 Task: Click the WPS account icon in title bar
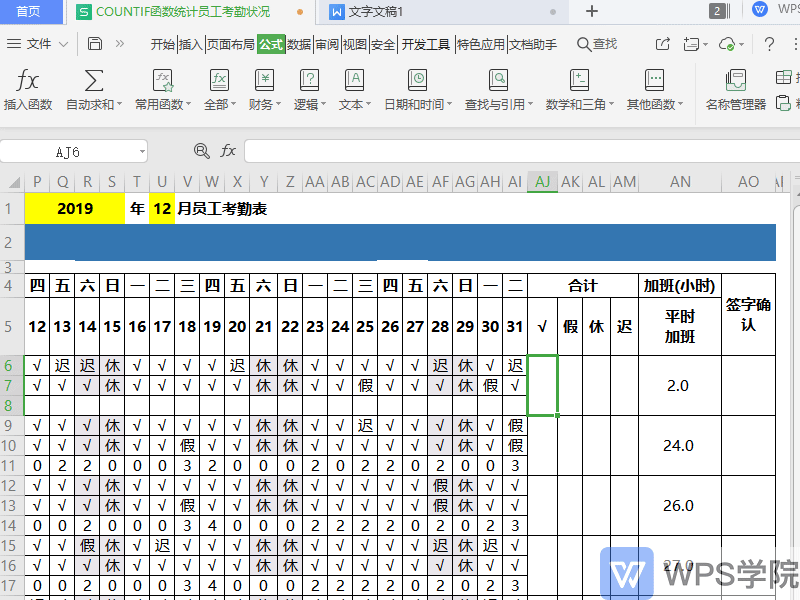(760, 10)
